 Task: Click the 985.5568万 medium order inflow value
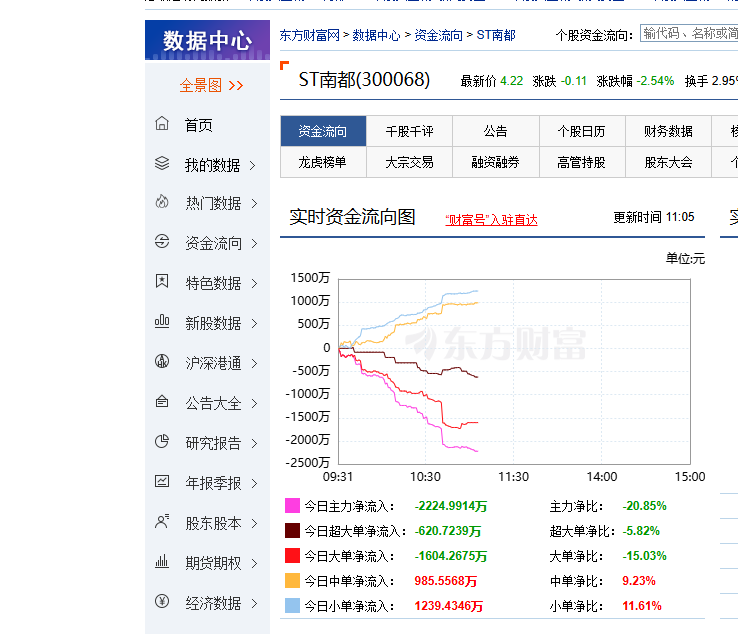click(x=445, y=581)
